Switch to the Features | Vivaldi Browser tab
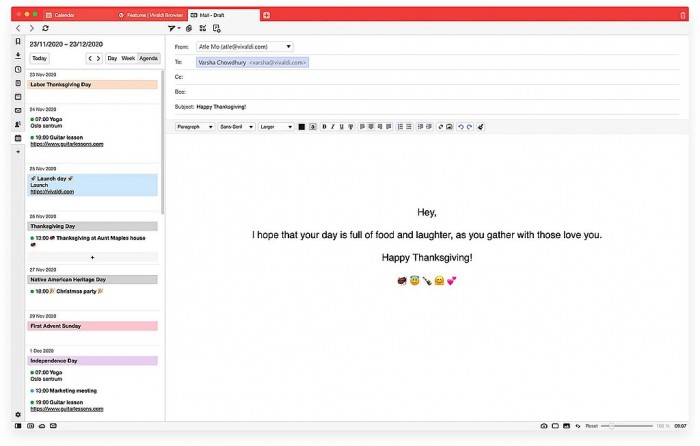Viewport: 700px width, 446px height. [150, 15]
